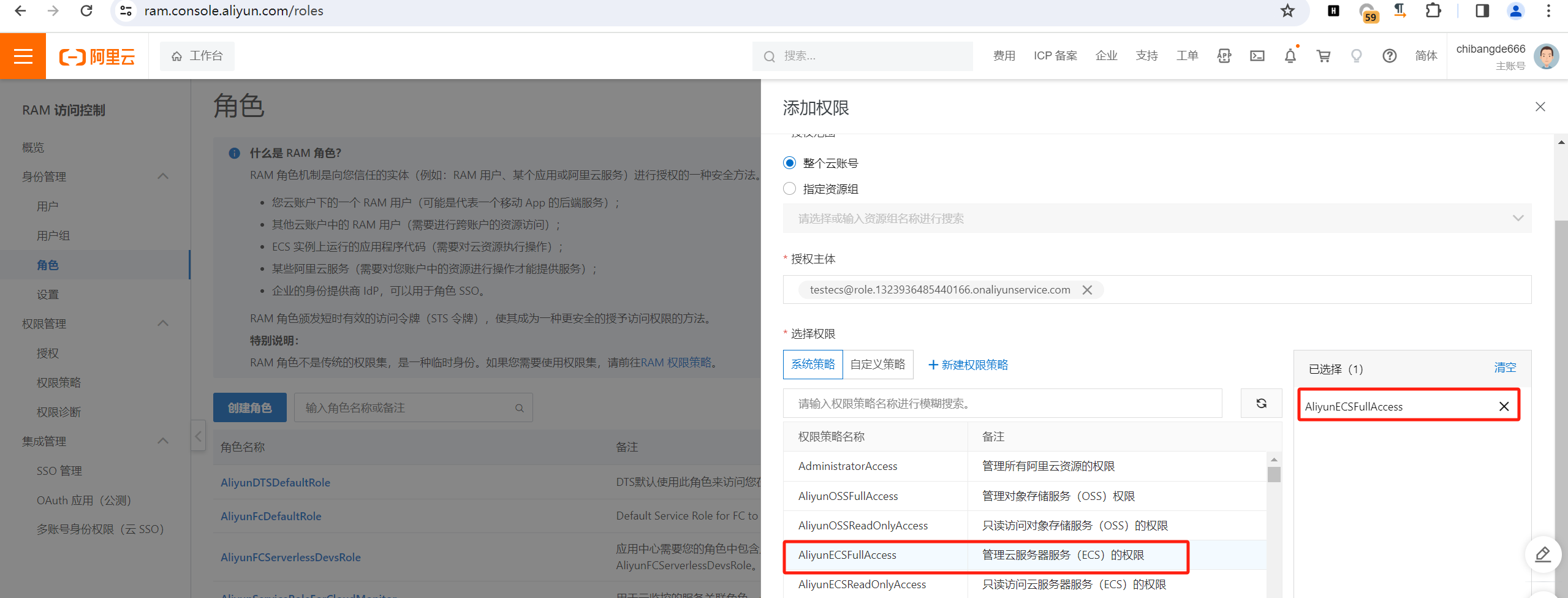The height and width of the screenshot is (598, 1568).
Task: Open 概览 in the RAM sidebar
Action: point(33,148)
